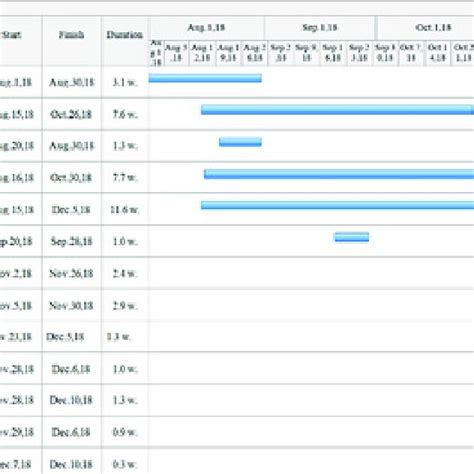This screenshot has width=474, height=474.
Task: Select the Aug 1,18 month header
Action: coord(206,28)
